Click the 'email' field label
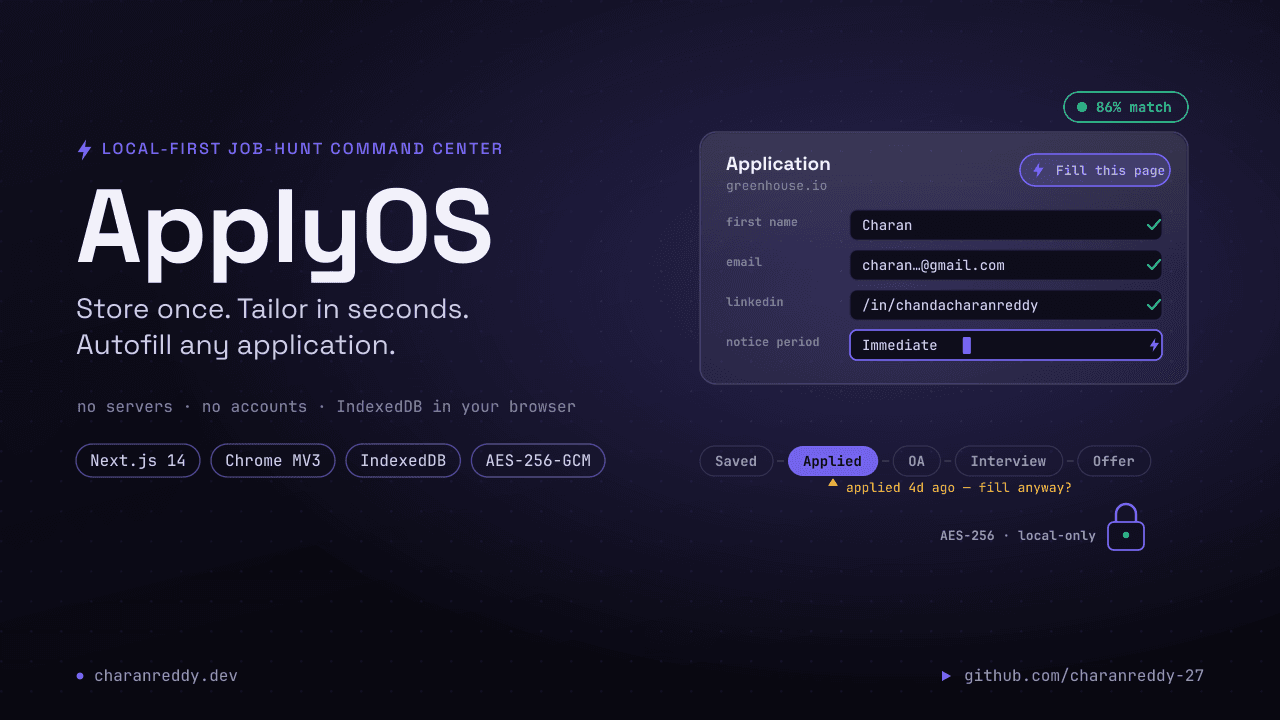 [744, 262]
